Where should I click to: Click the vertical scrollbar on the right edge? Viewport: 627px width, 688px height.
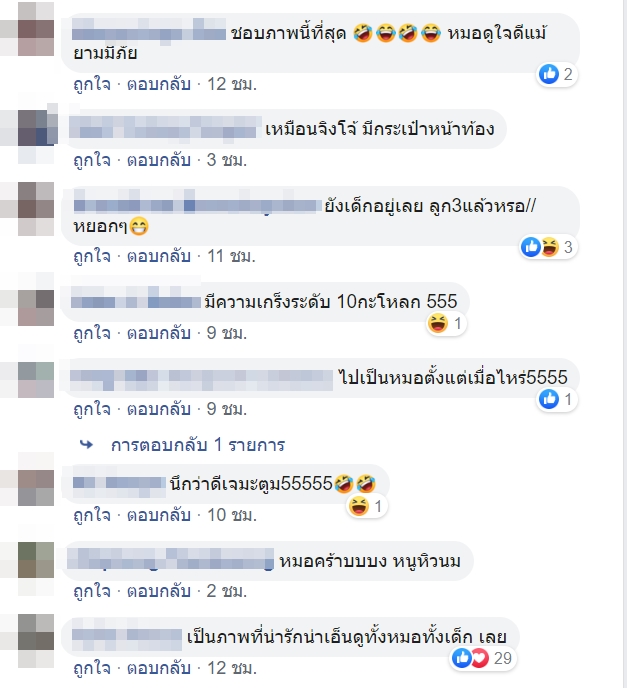pos(625,344)
